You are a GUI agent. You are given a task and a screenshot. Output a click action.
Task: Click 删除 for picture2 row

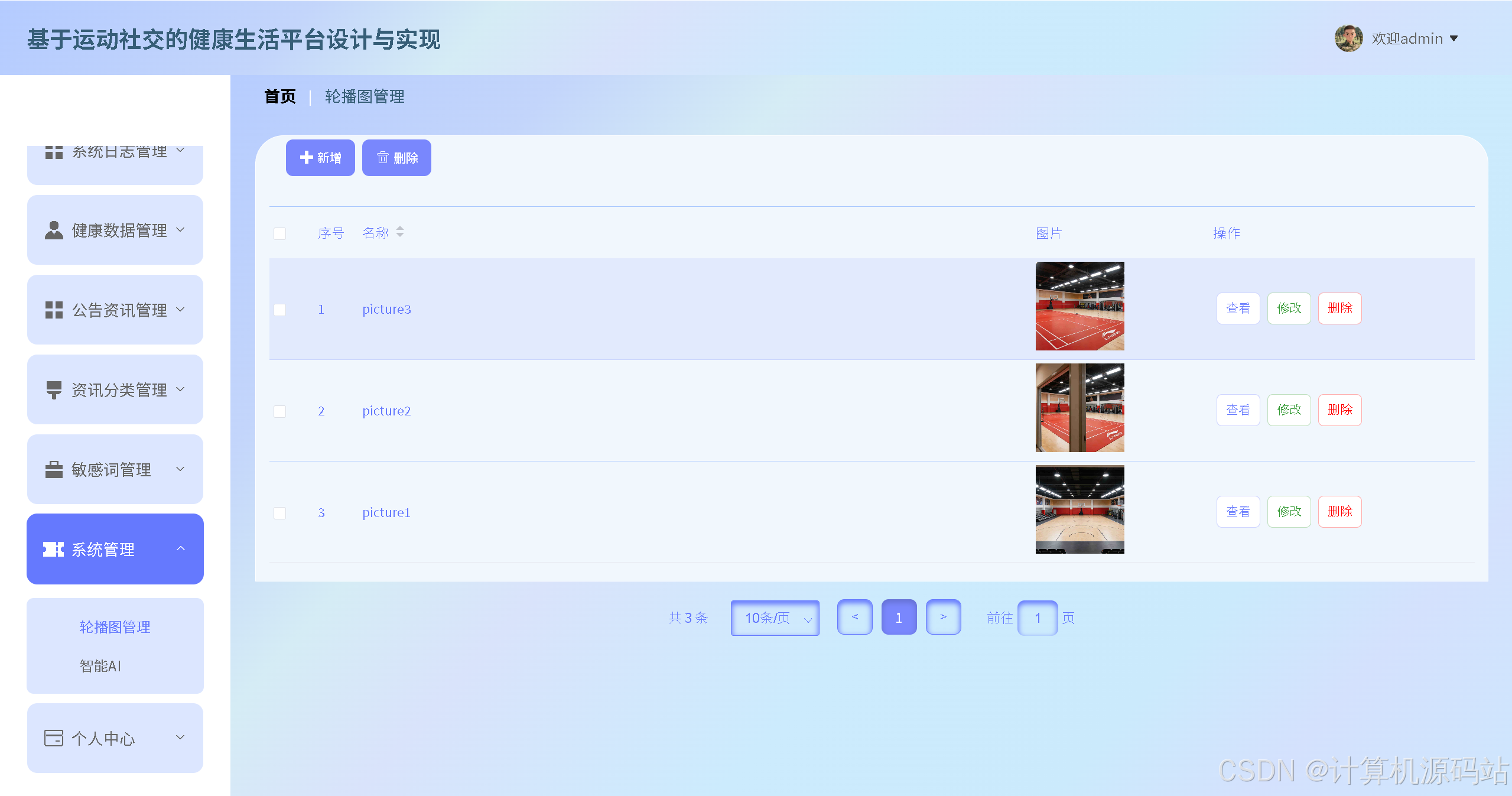(x=1340, y=410)
